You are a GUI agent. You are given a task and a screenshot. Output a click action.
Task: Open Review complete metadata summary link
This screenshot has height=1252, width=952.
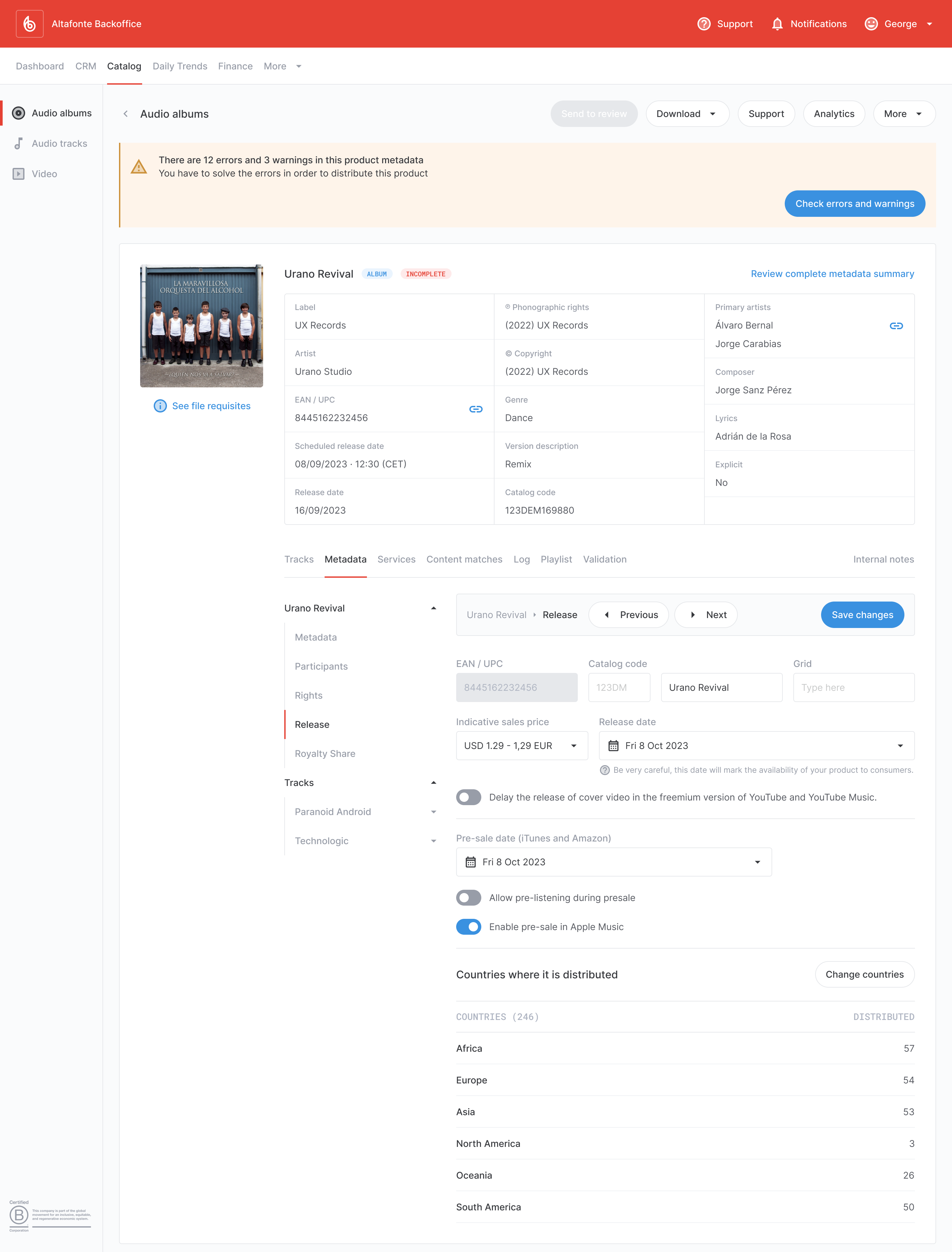coord(832,274)
